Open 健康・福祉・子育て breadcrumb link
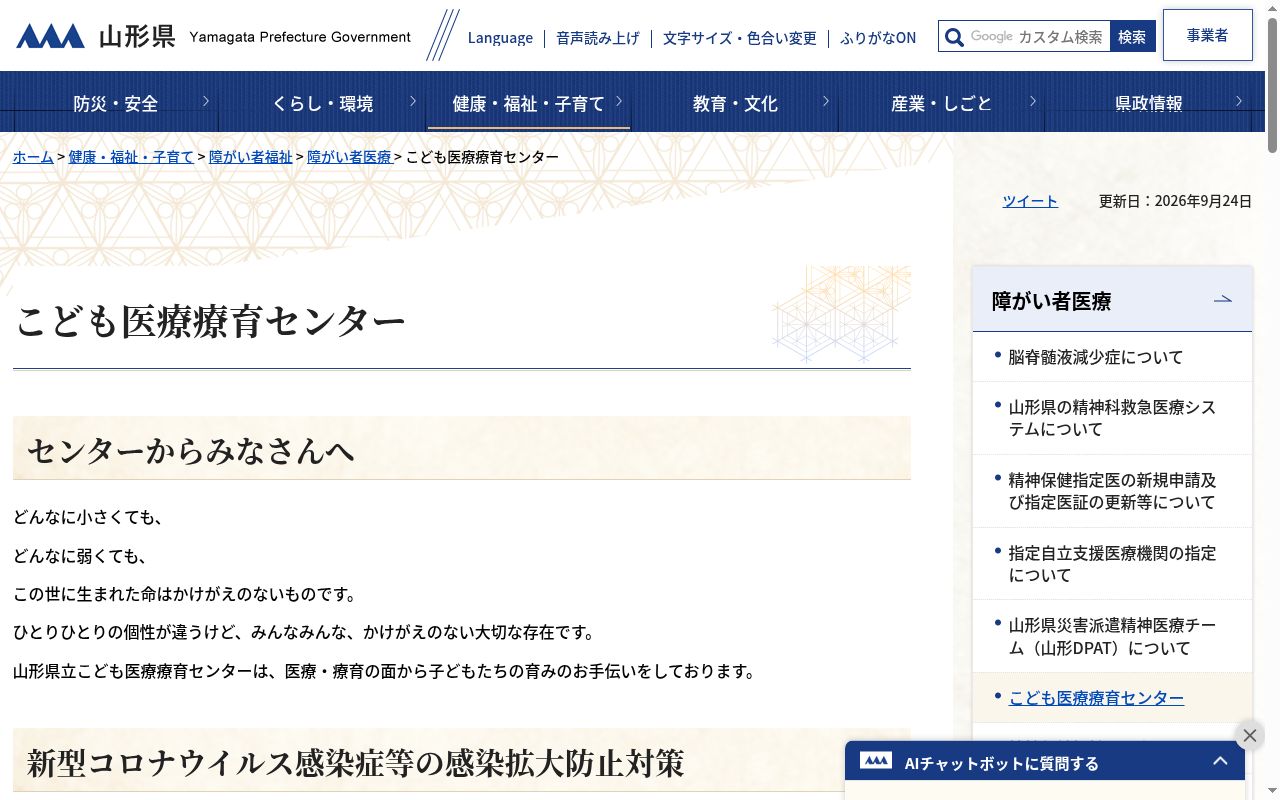This screenshot has width=1280, height=800. pyautogui.click(x=131, y=157)
